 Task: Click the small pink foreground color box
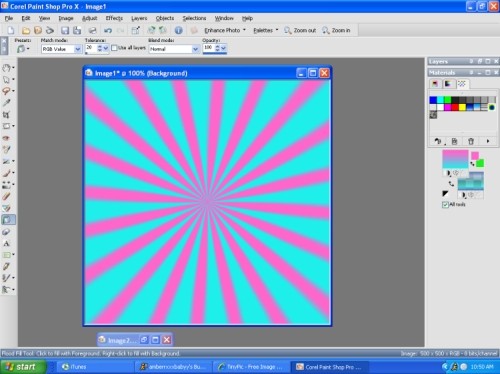pyautogui.click(x=475, y=155)
